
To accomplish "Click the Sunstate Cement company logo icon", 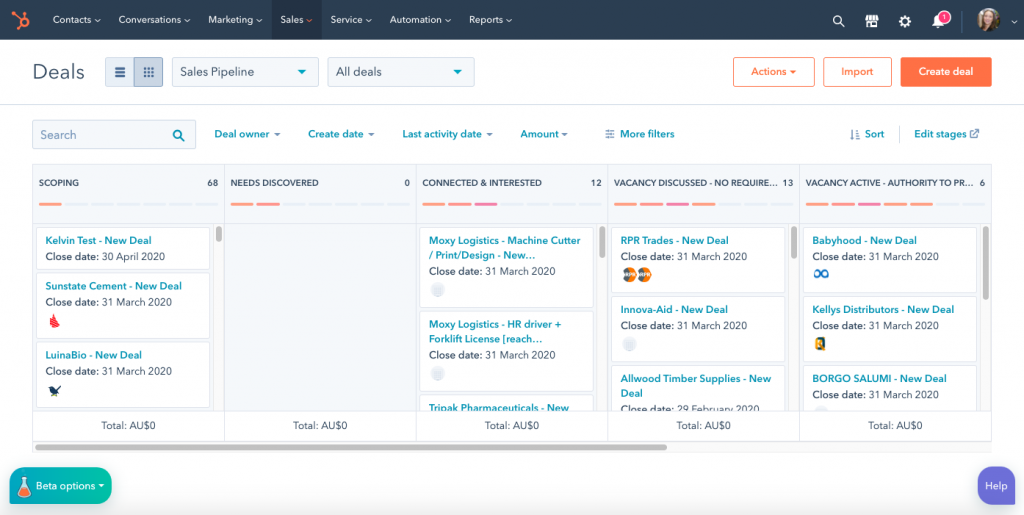I will tap(54, 321).
